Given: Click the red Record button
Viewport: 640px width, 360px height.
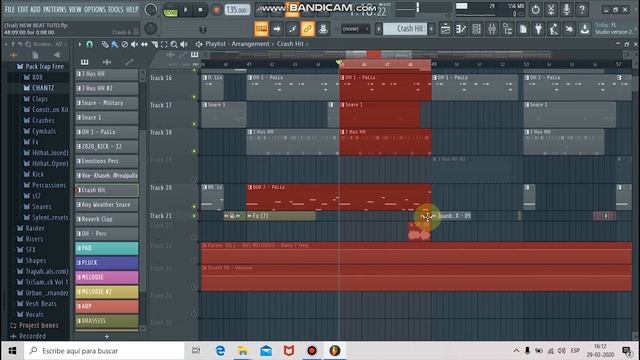Looking at the screenshot, I should pos(216,10).
